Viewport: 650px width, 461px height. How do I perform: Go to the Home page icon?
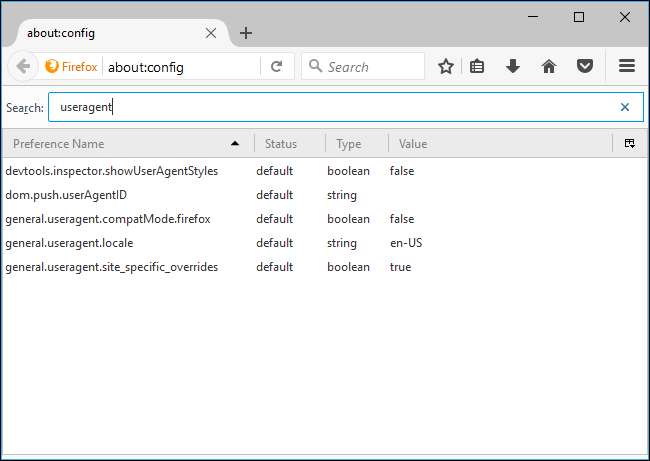pos(549,66)
